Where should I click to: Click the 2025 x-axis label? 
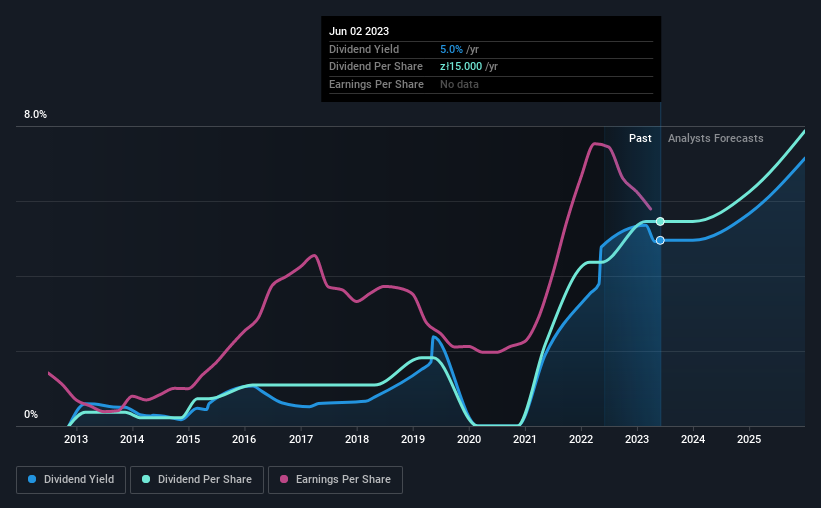[749, 439]
